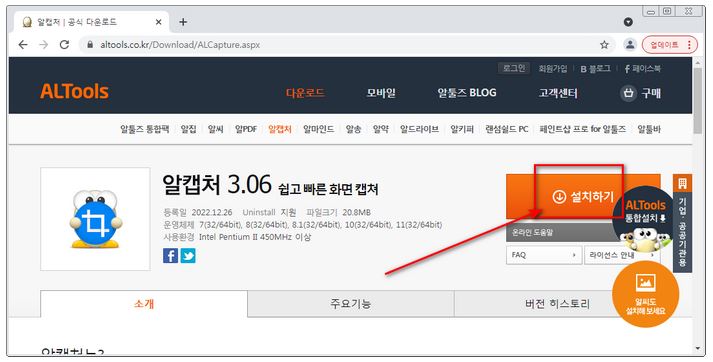Screen dimensions: 713x362
Task: Switch to the 버전 히스토리 tab
Action: pos(557,304)
